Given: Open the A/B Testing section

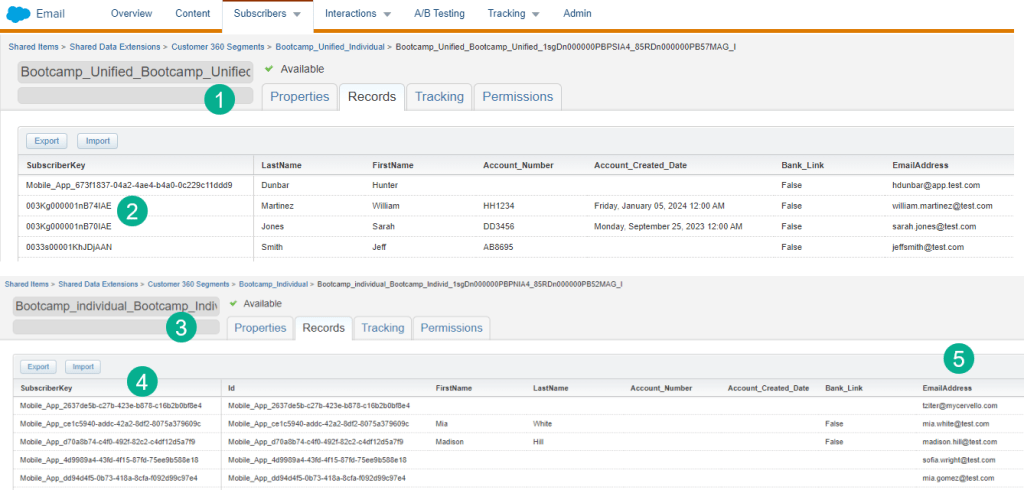Looking at the screenshot, I should click(x=439, y=14).
